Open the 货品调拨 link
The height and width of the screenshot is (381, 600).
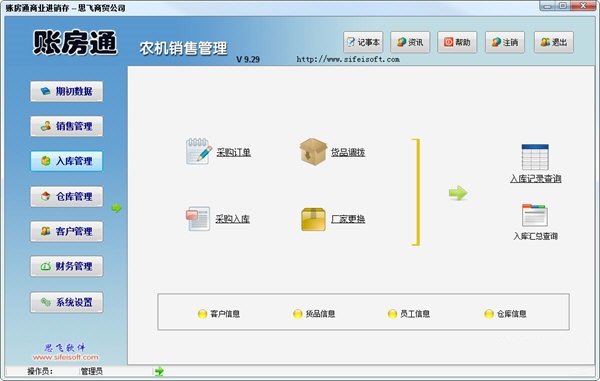tap(348, 152)
